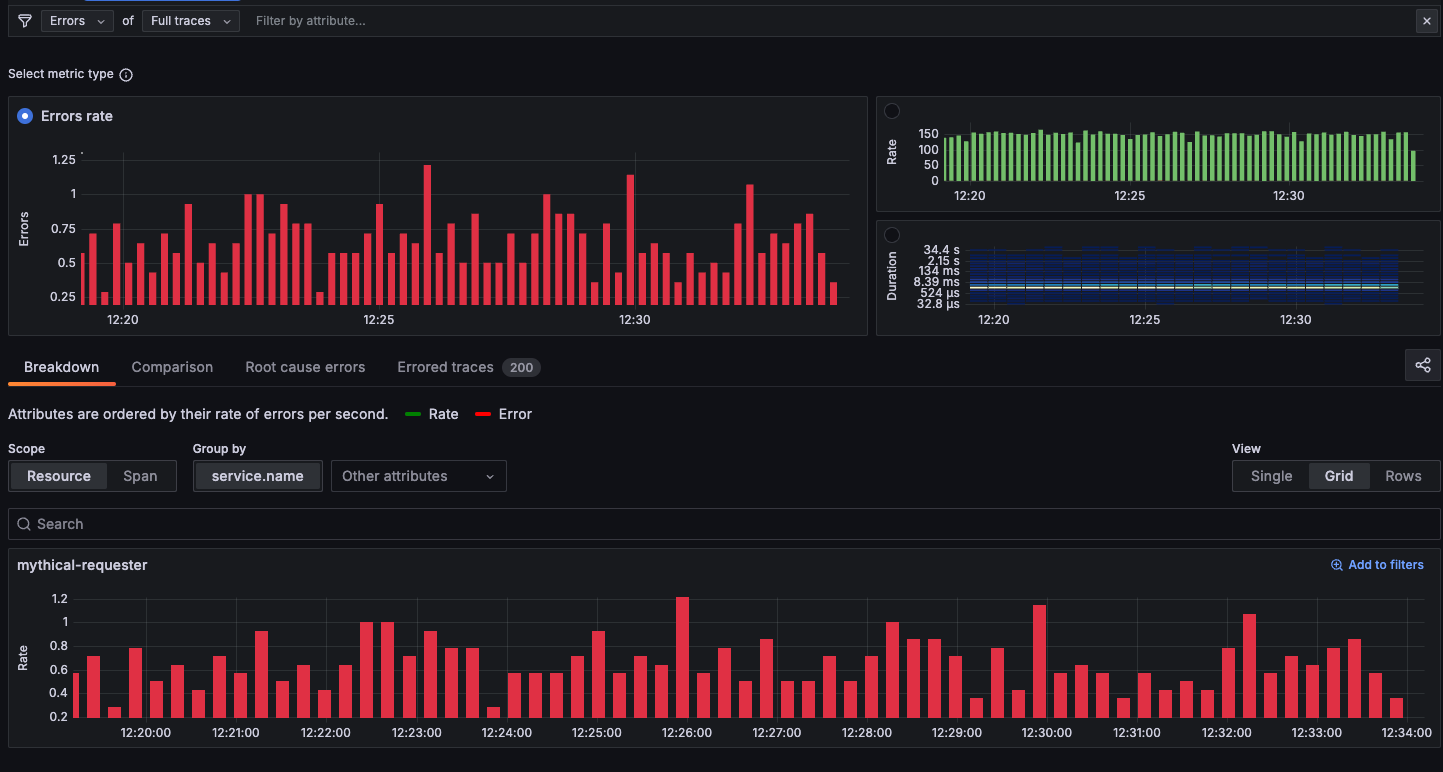1443x772 pixels.
Task: Select the Errors rate radio button
Action: tap(24, 116)
